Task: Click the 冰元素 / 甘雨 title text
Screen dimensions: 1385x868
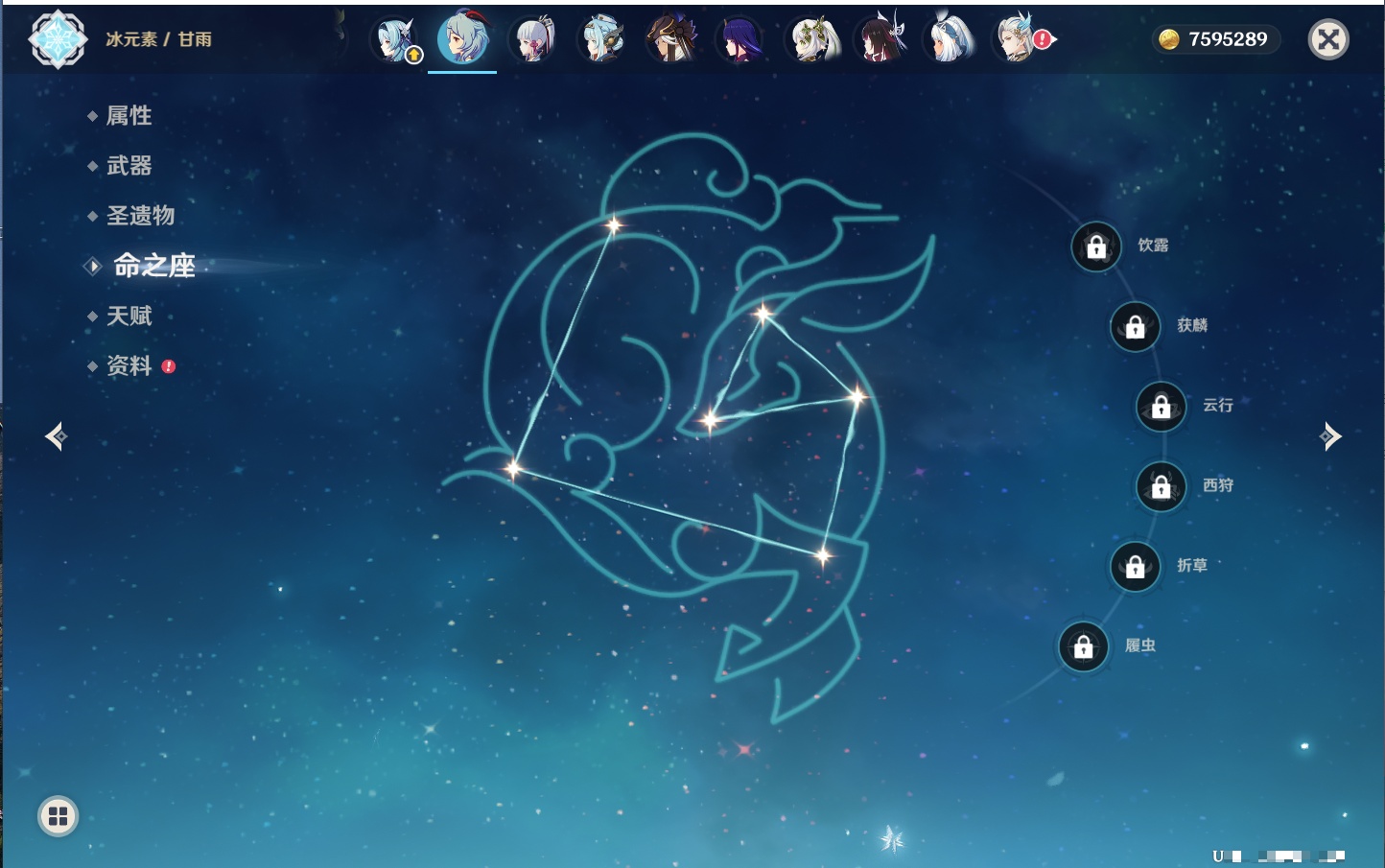Action: [159, 39]
